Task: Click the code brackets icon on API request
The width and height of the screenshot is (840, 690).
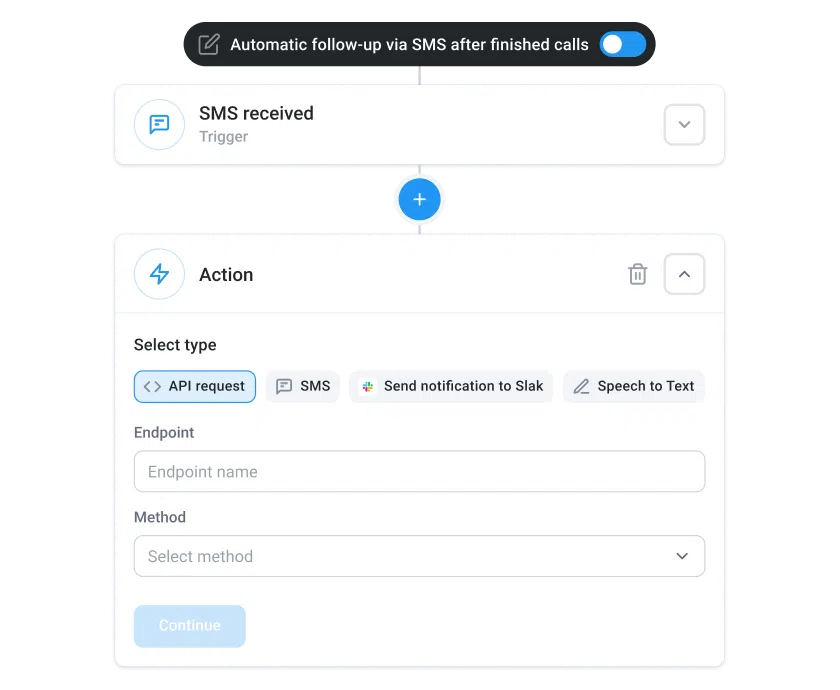Action: [152, 386]
